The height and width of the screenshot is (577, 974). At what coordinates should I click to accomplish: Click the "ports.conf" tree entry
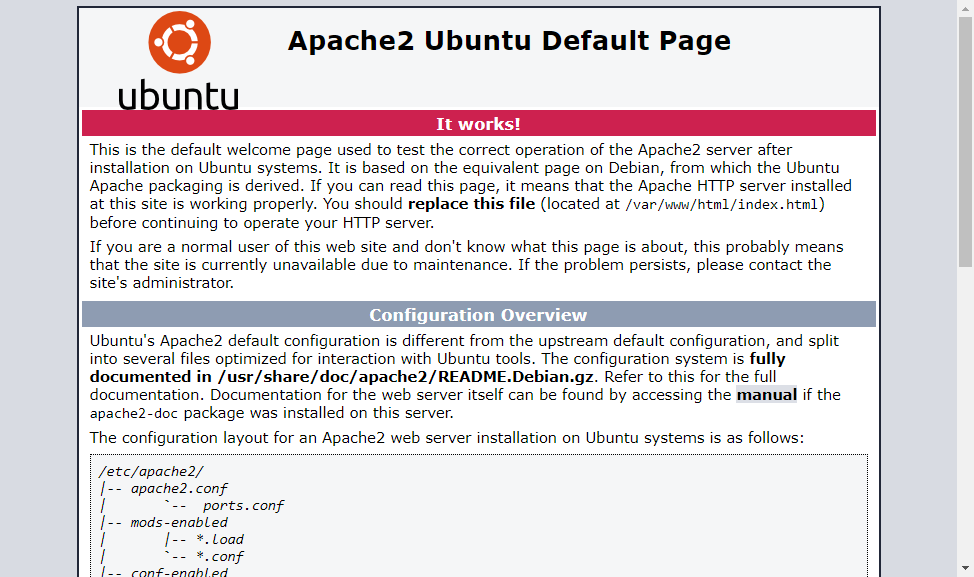pyautogui.click(x=243, y=506)
